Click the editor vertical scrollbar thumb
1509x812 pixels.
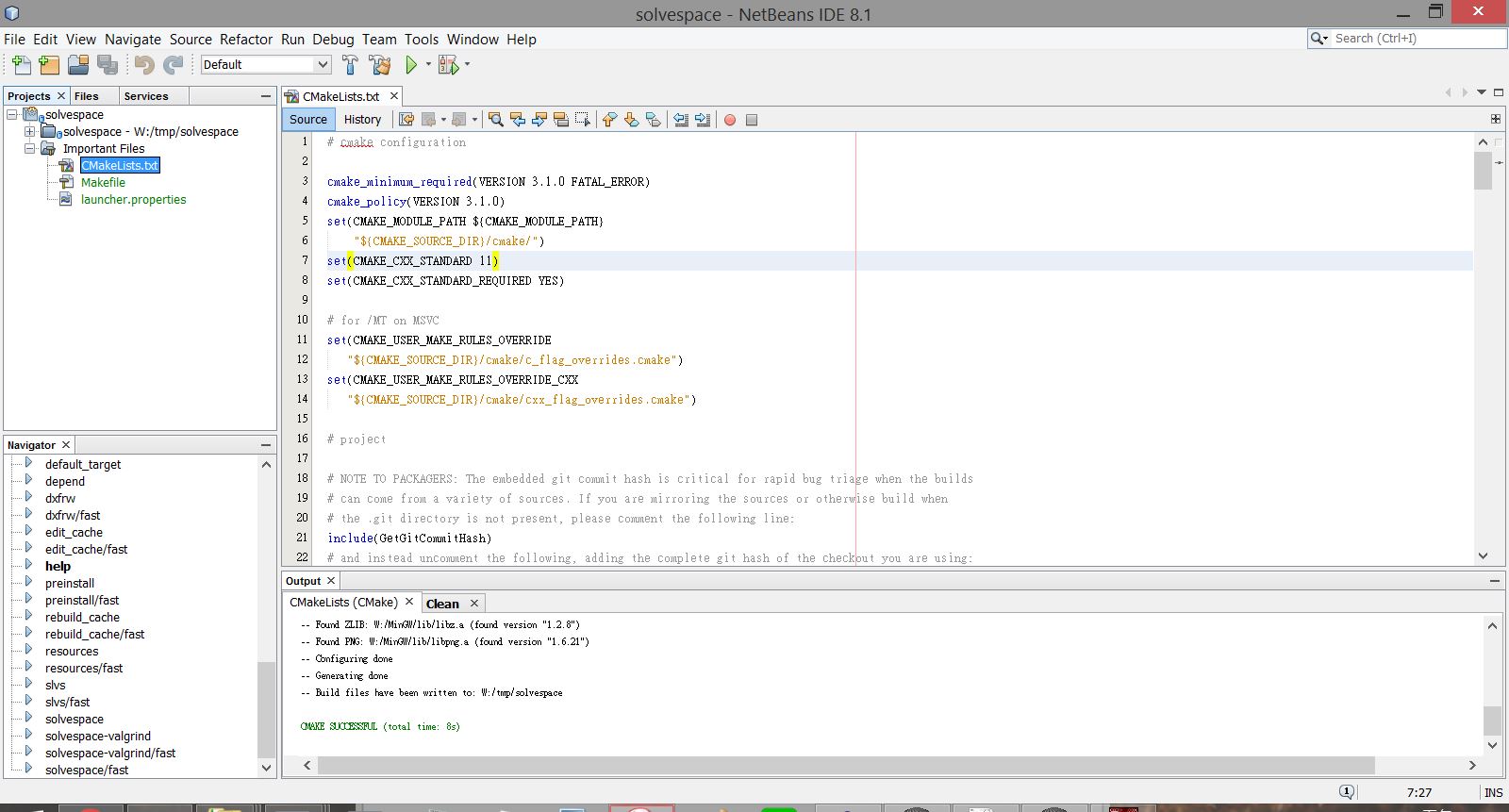1483,170
